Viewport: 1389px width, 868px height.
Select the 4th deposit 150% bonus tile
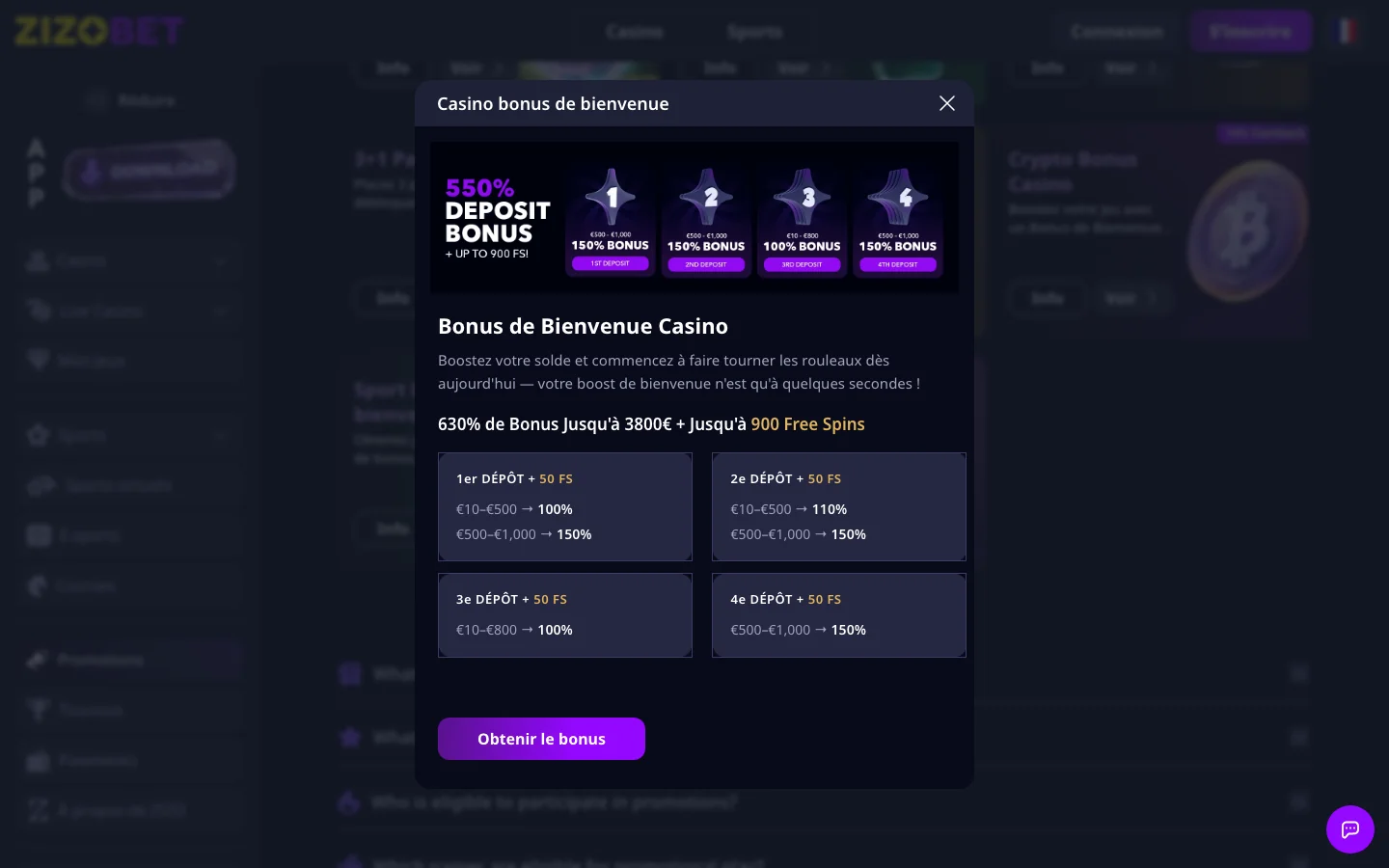click(898, 220)
